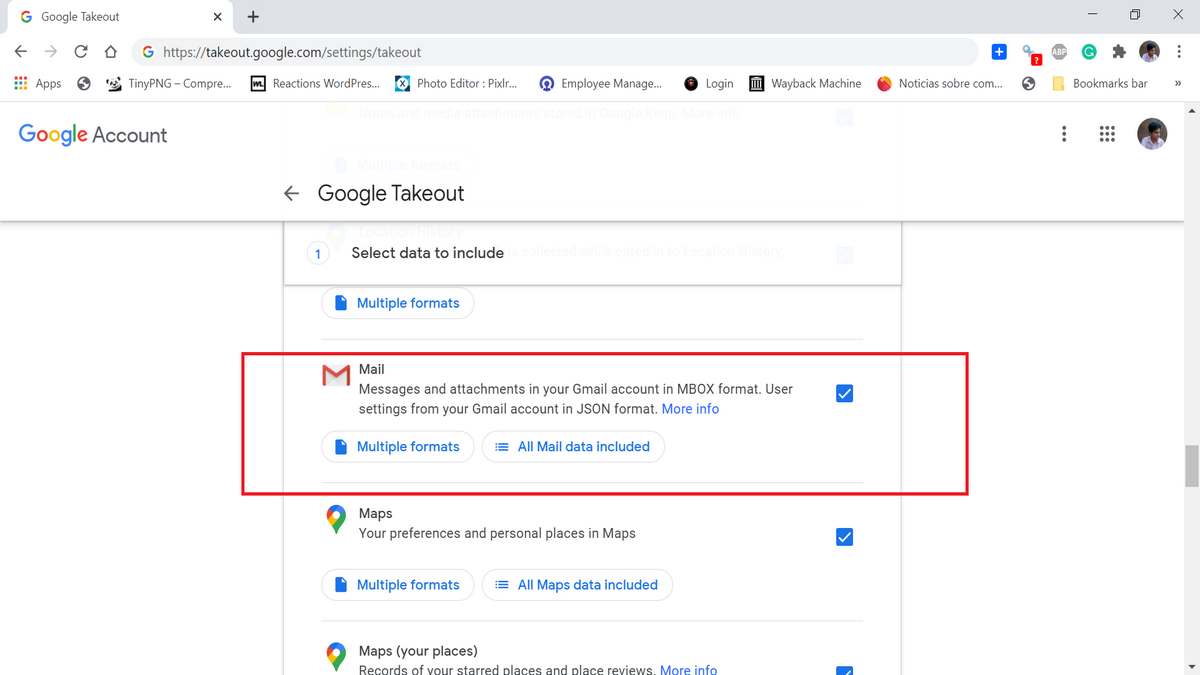Go back from Google Takeout with arrow
The height and width of the screenshot is (675, 1200).
coord(291,193)
